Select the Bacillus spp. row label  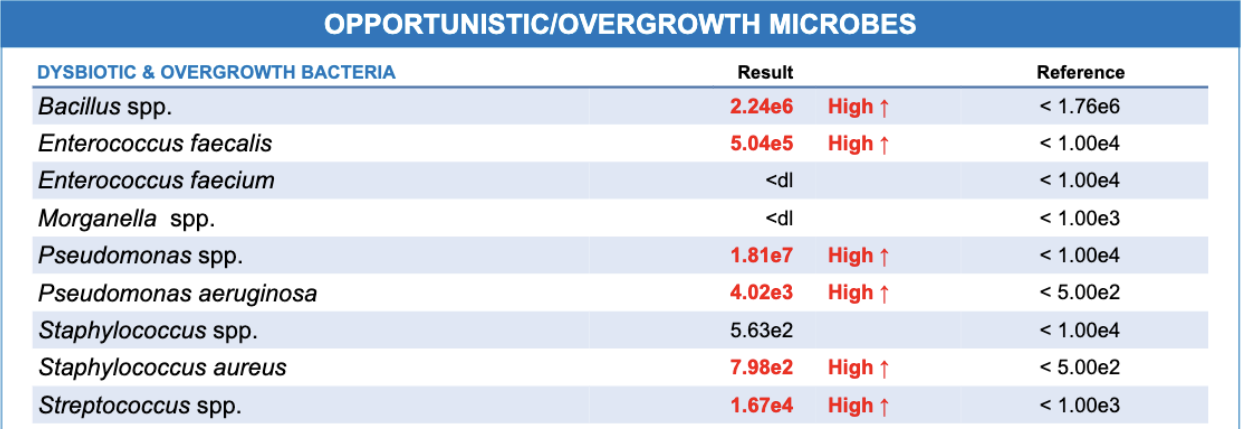[x=111, y=106]
